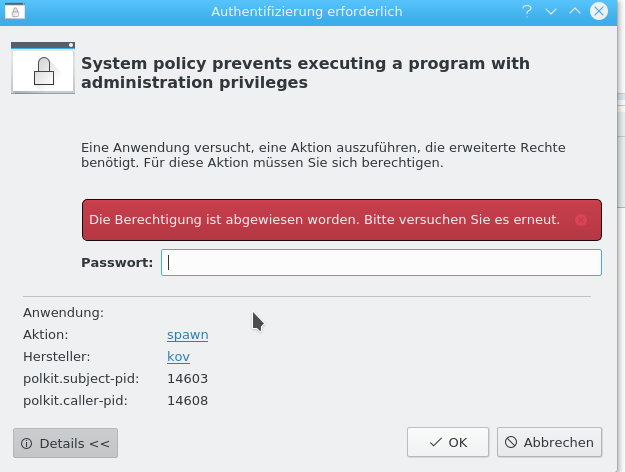This screenshot has height=472, width=625.
Task: Click the System policy prevents heading text
Action: [x=305, y=73]
